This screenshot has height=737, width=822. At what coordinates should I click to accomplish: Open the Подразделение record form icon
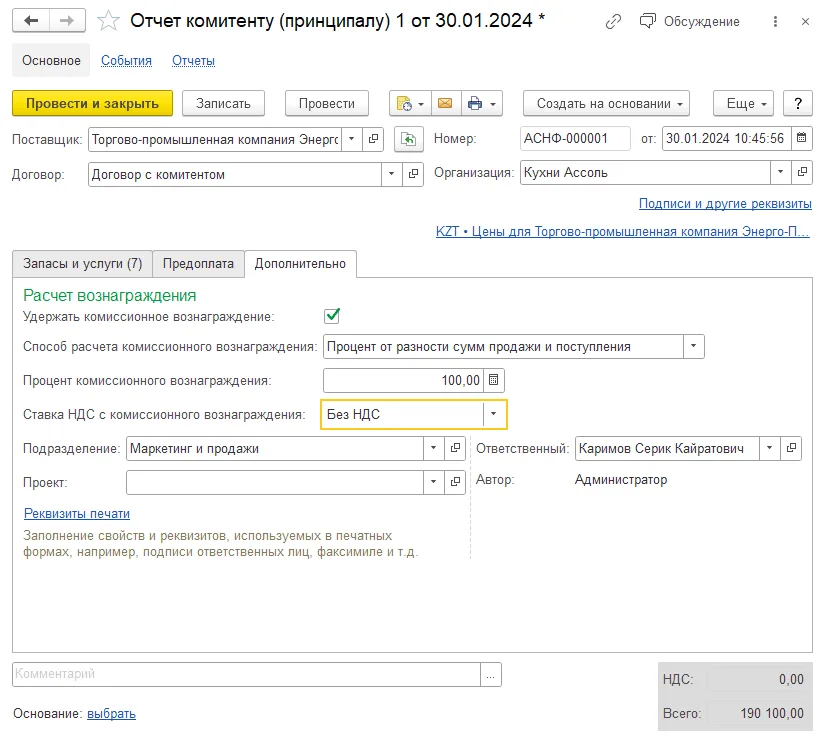(455, 448)
